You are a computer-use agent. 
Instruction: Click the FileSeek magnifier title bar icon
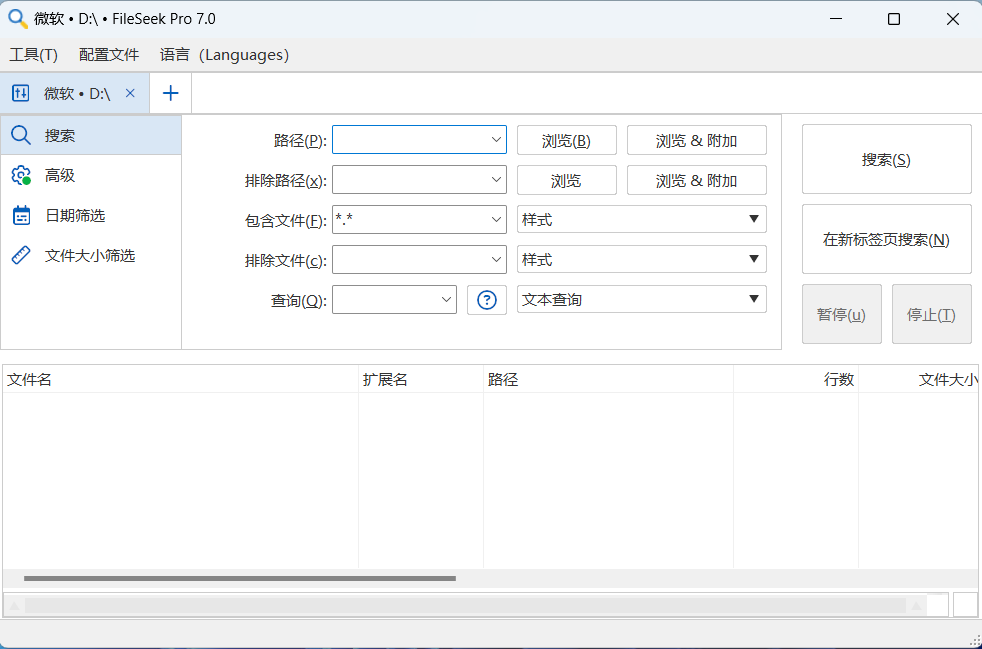click(x=18, y=19)
